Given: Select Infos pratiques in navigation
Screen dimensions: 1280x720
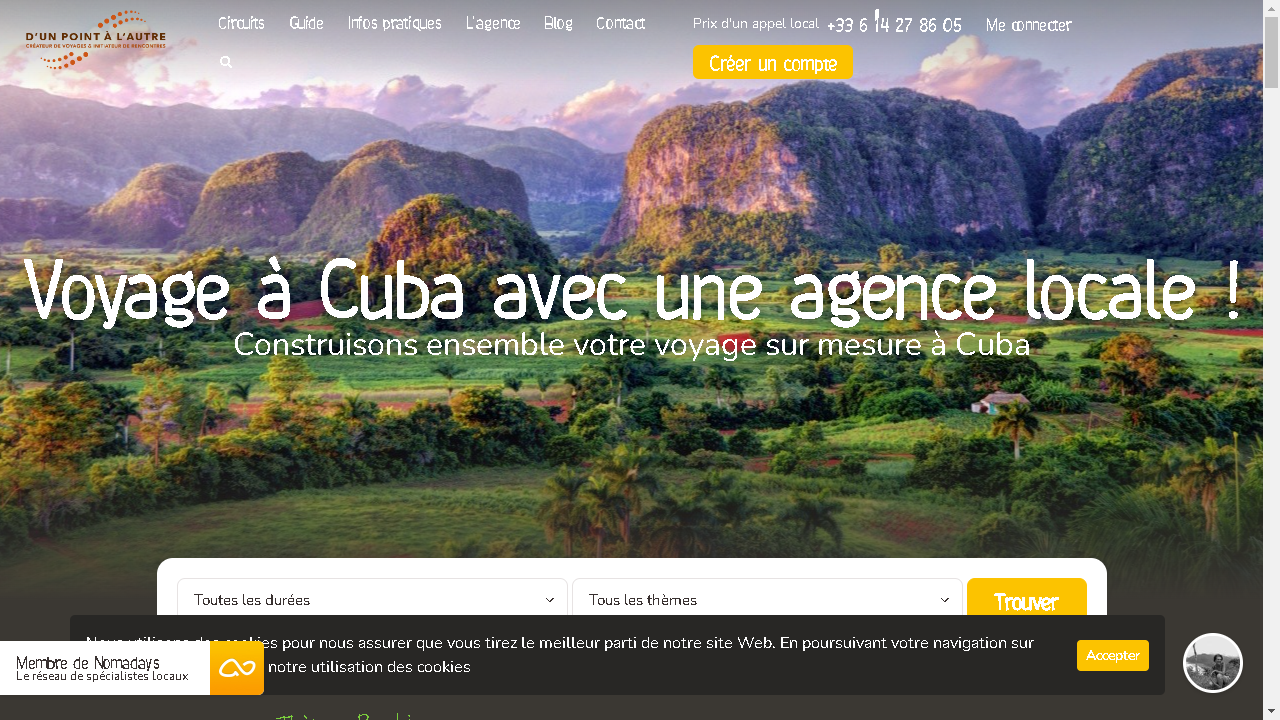Looking at the screenshot, I should point(394,23).
